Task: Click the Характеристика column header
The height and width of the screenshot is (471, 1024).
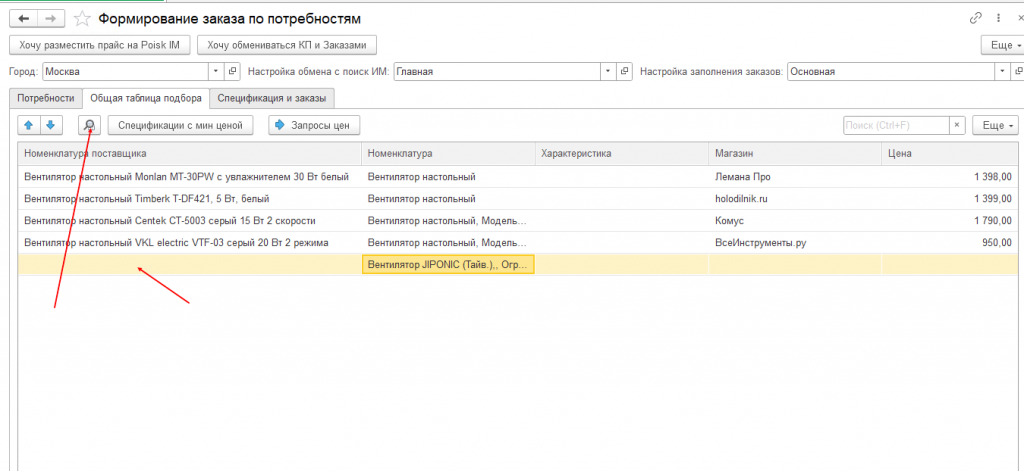Action: 622,154
